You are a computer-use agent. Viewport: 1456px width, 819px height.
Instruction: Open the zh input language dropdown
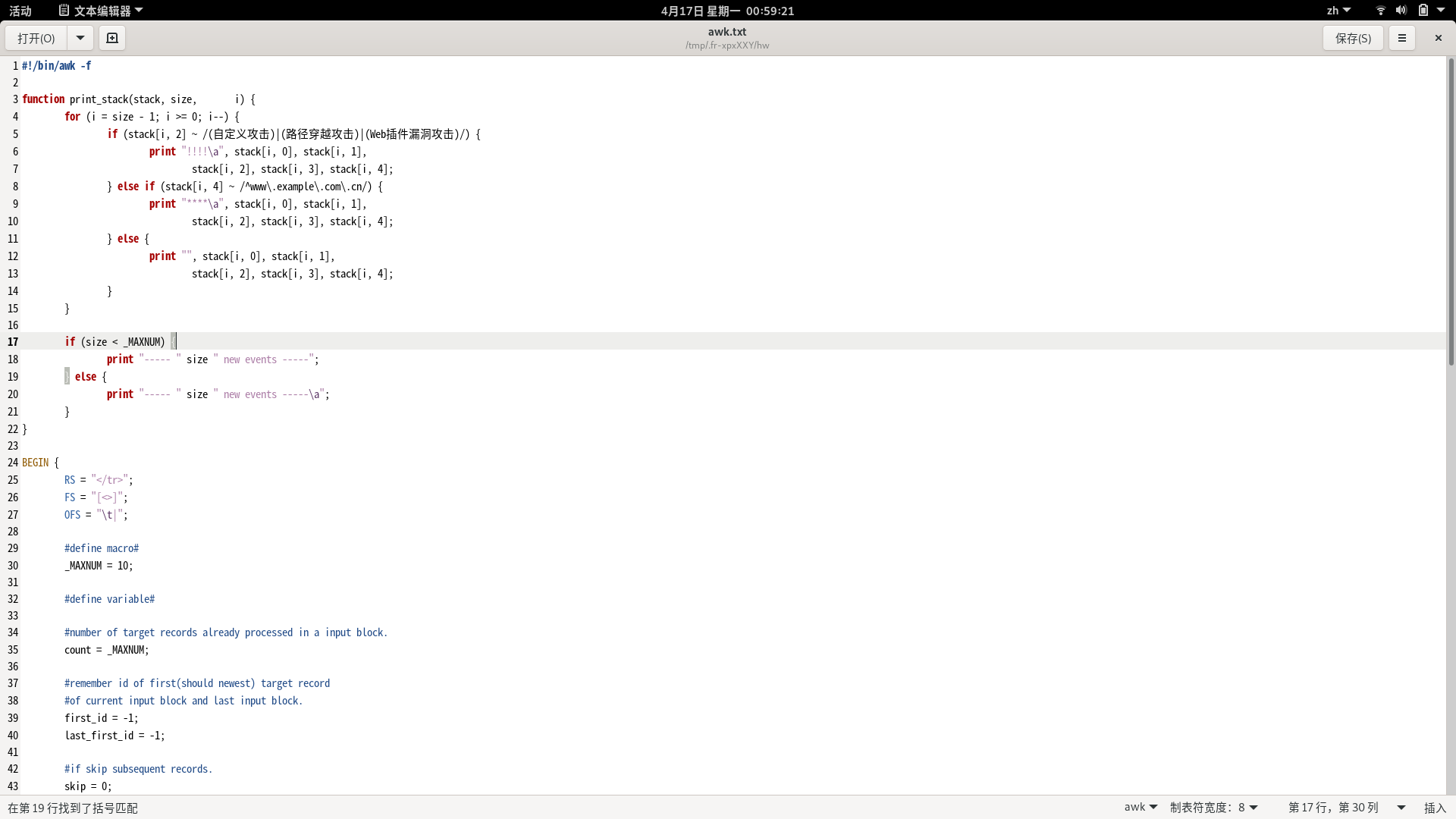(1338, 11)
